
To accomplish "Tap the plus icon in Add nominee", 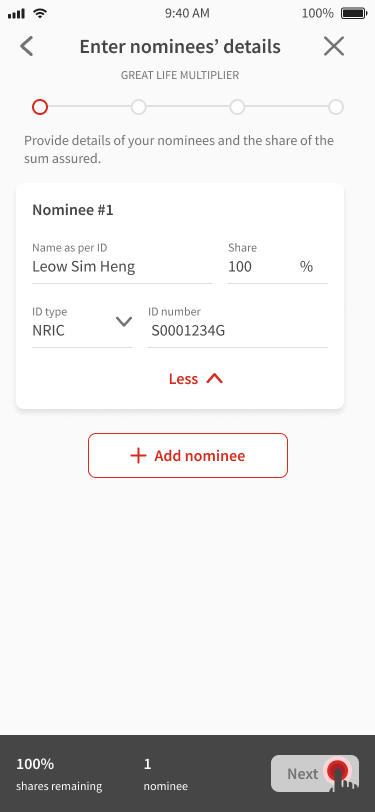I will 138,456.
